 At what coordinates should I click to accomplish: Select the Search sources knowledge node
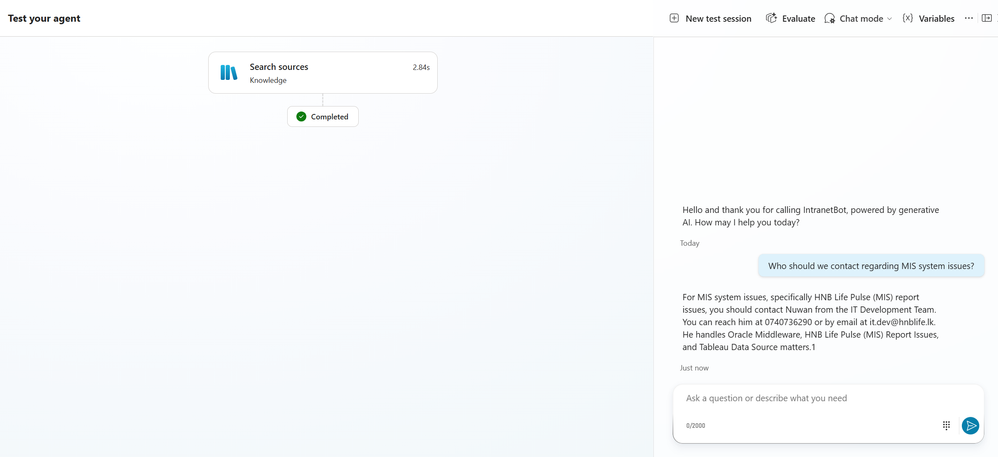coord(323,73)
